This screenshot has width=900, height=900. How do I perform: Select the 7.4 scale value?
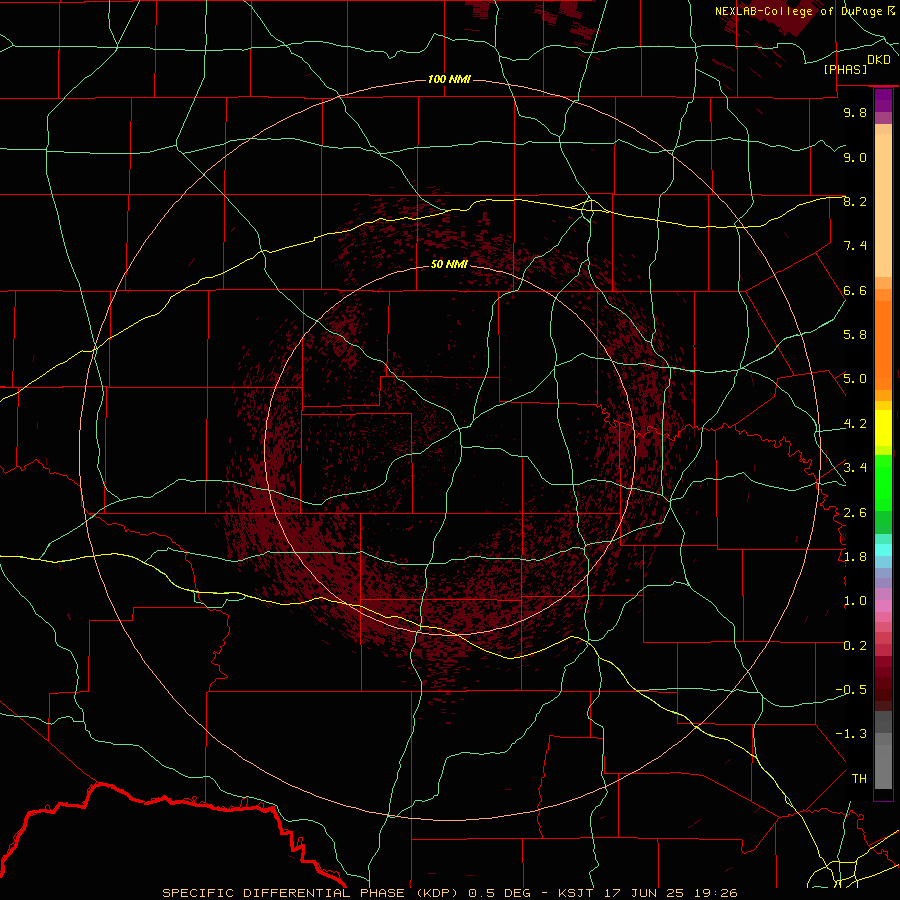855,246
